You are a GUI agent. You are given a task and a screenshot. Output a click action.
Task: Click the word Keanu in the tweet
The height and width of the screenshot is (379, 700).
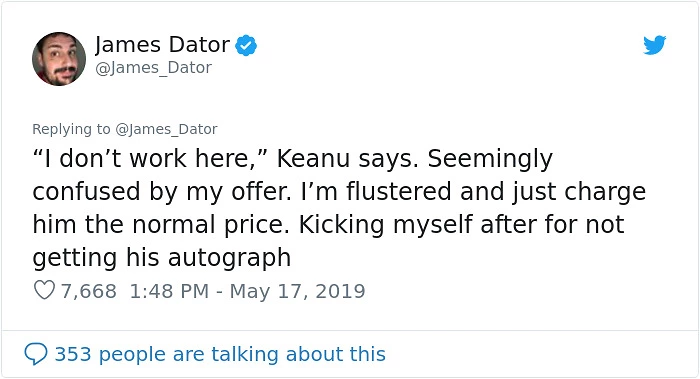click(313, 158)
